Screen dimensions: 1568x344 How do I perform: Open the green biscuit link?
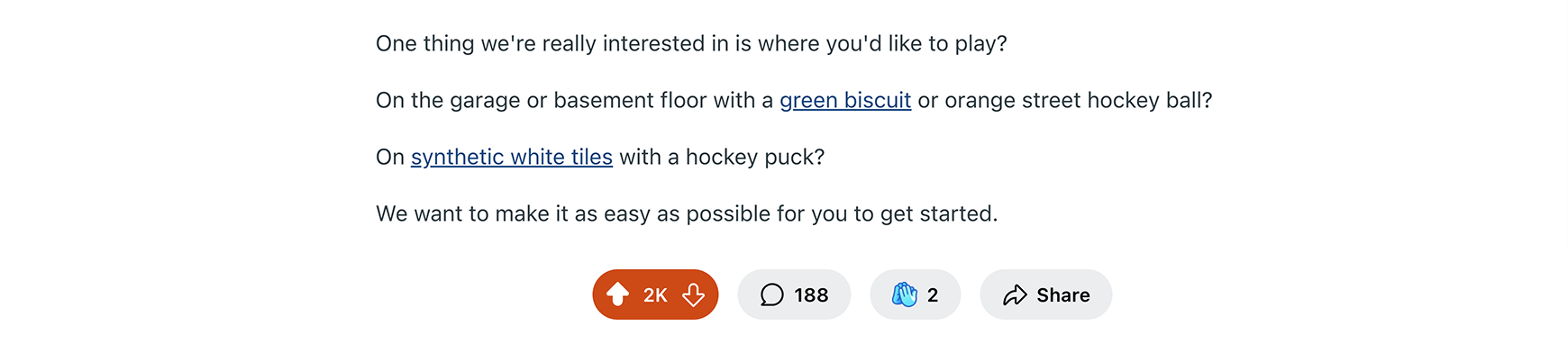click(x=845, y=100)
